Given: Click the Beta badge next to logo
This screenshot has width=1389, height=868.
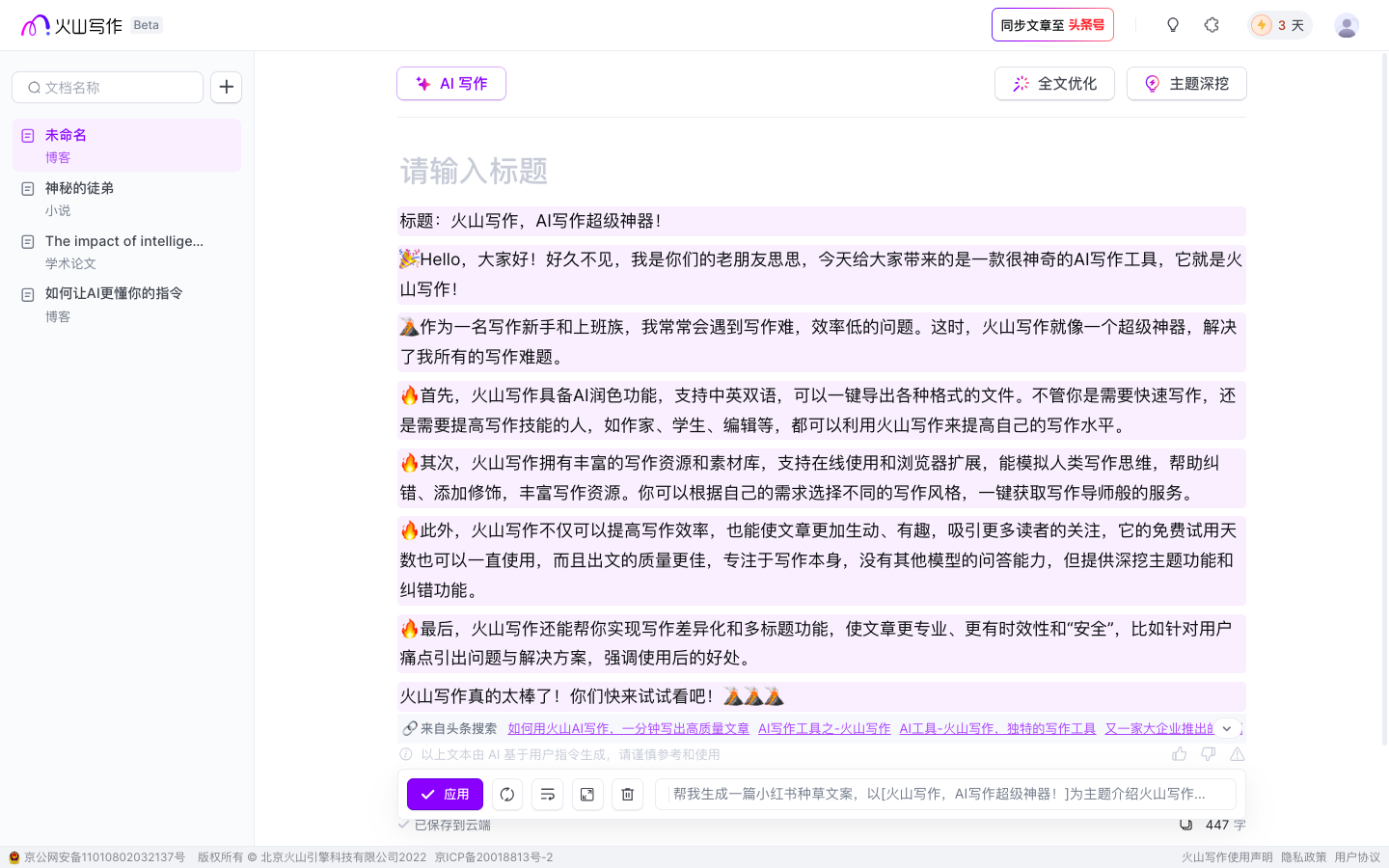Looking at the screenshot, I should pos(147,25).
